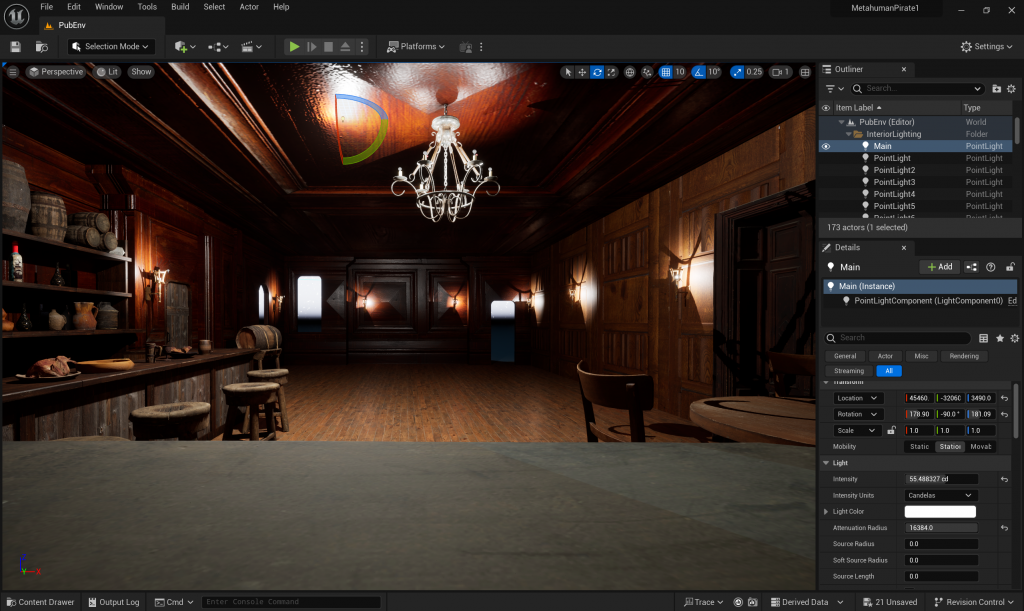Open Blueprint/add script icon next to Add

tap(972, 267)
